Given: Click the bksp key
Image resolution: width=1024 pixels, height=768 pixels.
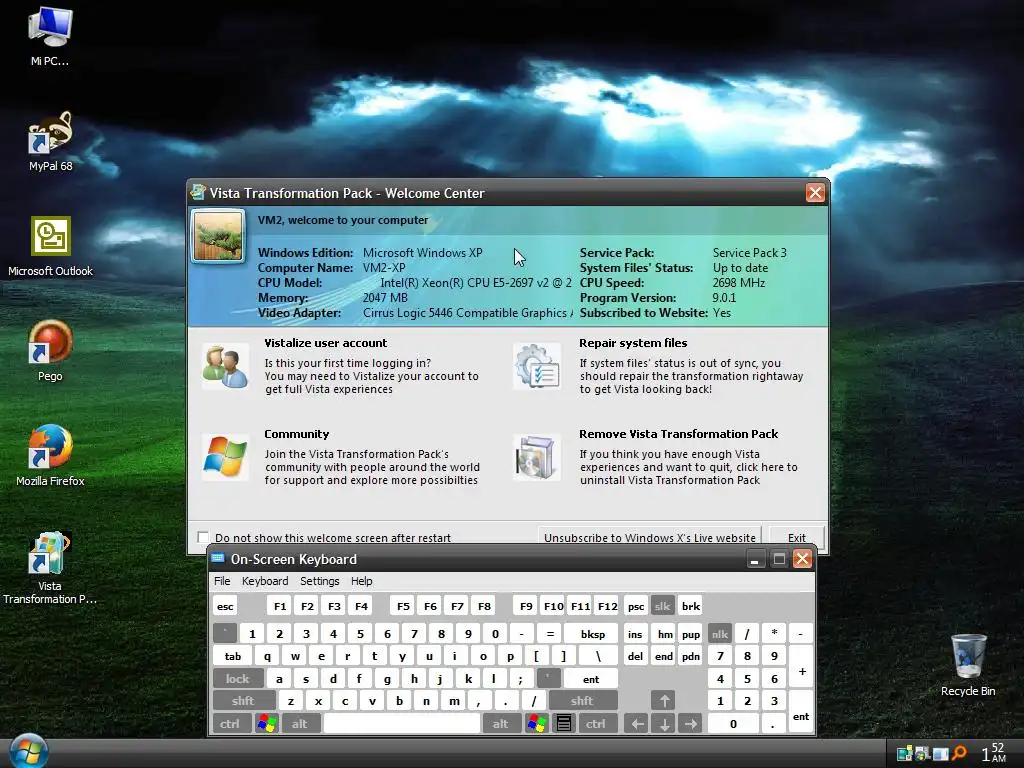Looking at the screenshot, I should coord(593,633).
